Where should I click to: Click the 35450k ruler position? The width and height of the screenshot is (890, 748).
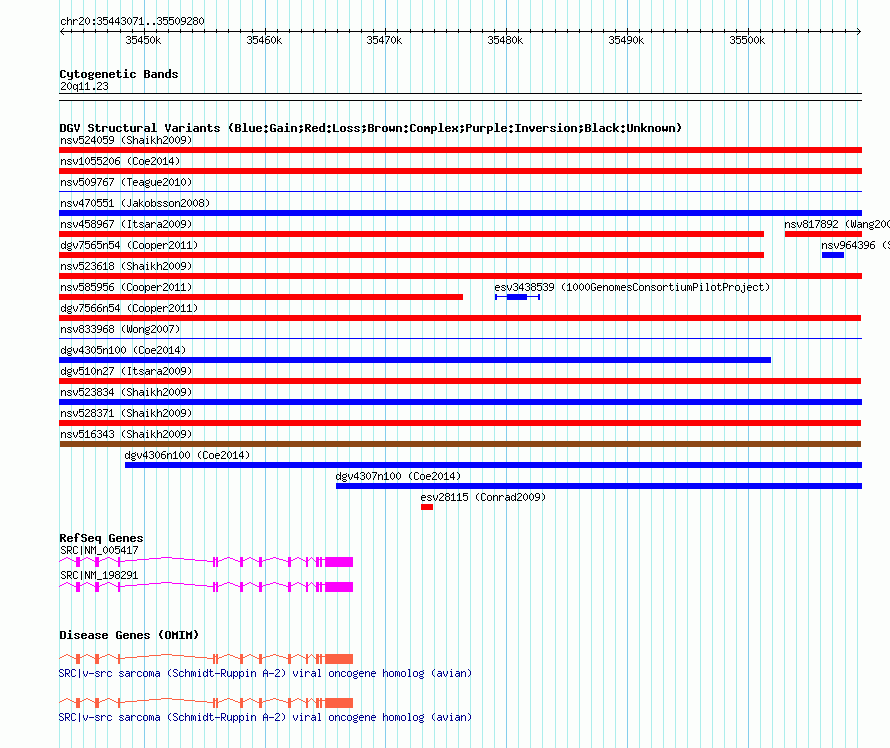coord(143,40)
